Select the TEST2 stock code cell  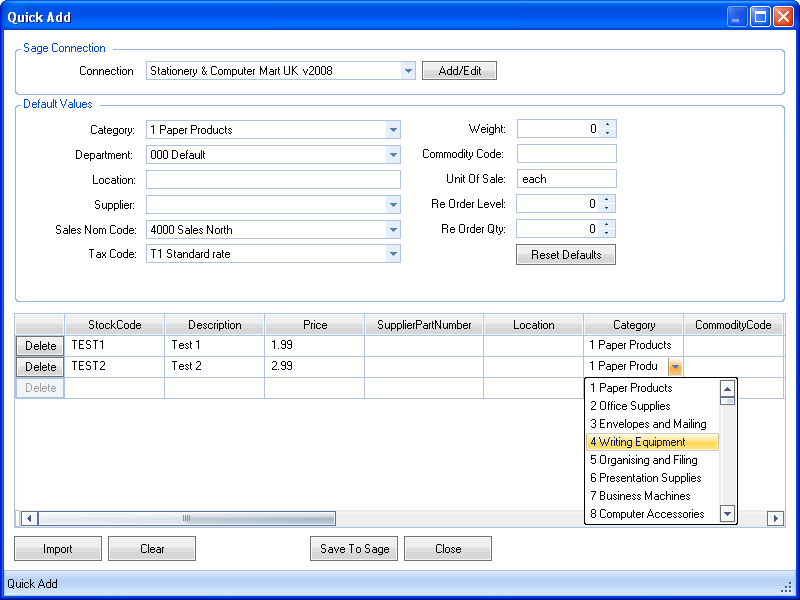tap(114, 366)
